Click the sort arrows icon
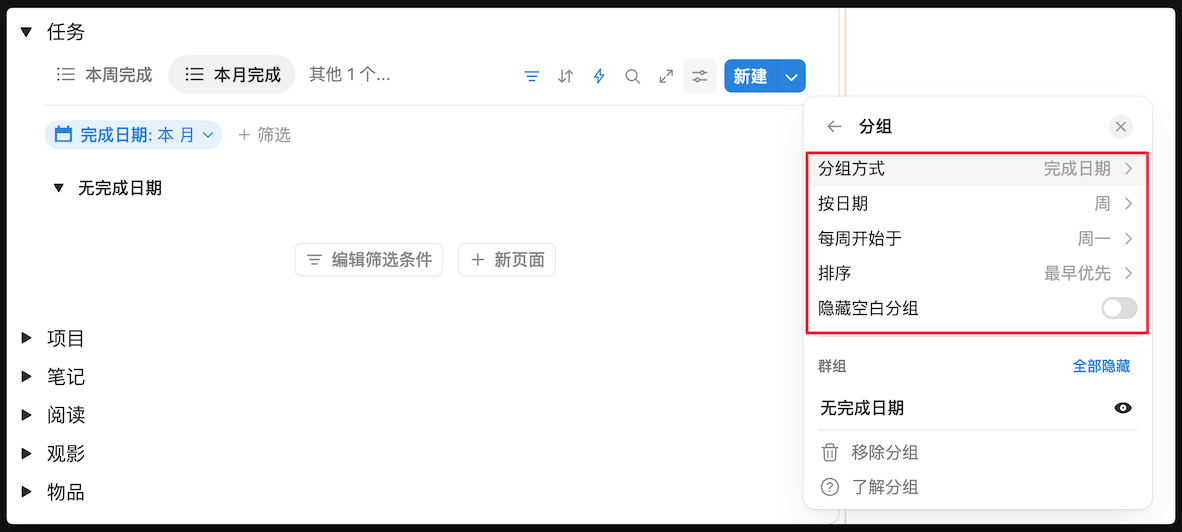Viewport: 1182px width, 532px height. pos(566,76)
